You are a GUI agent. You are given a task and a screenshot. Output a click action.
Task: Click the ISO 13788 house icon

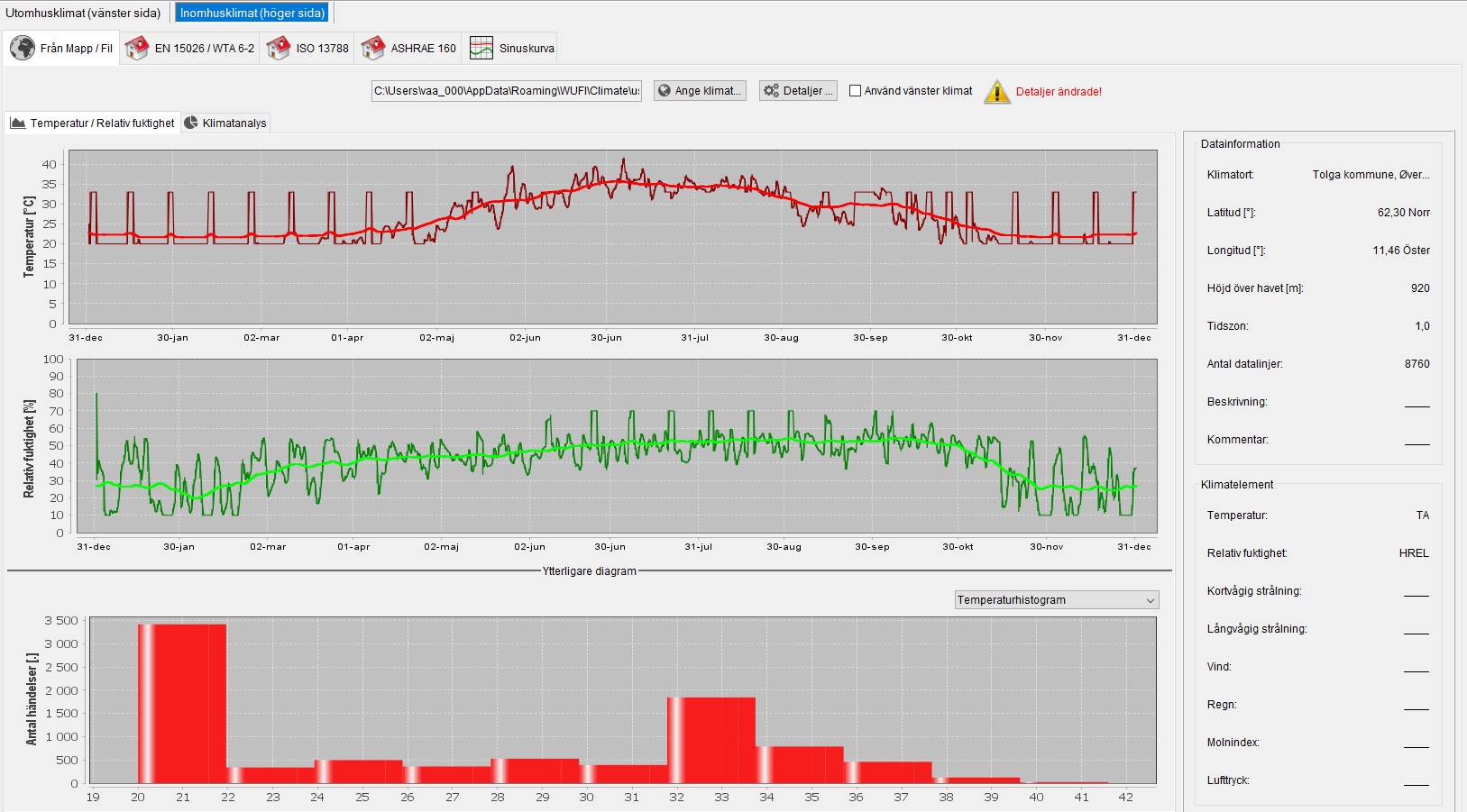pos(279,48)
